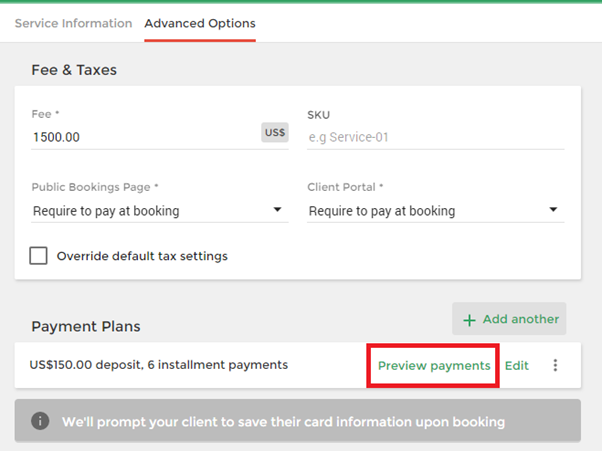This screenshot has height=451, width=602.
Task: Open the Client Portal dropdown
Action: (x=435, y=211)
